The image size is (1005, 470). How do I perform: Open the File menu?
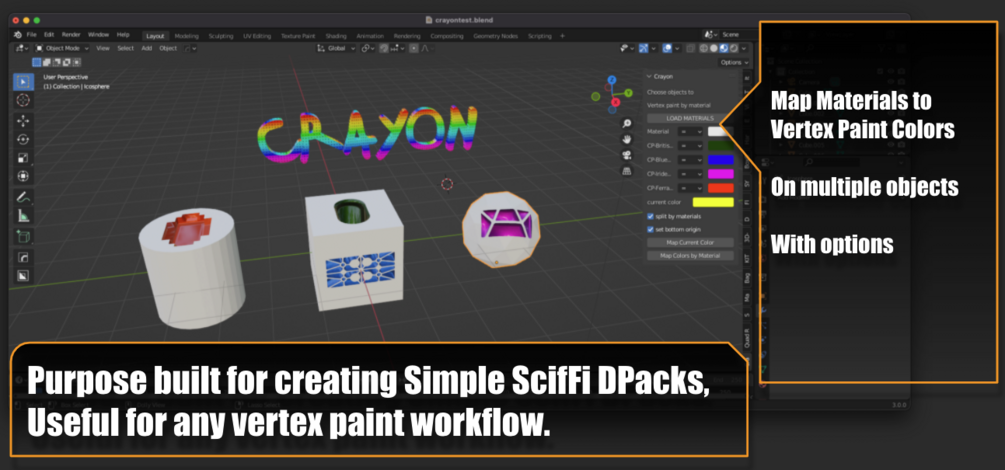31,35
